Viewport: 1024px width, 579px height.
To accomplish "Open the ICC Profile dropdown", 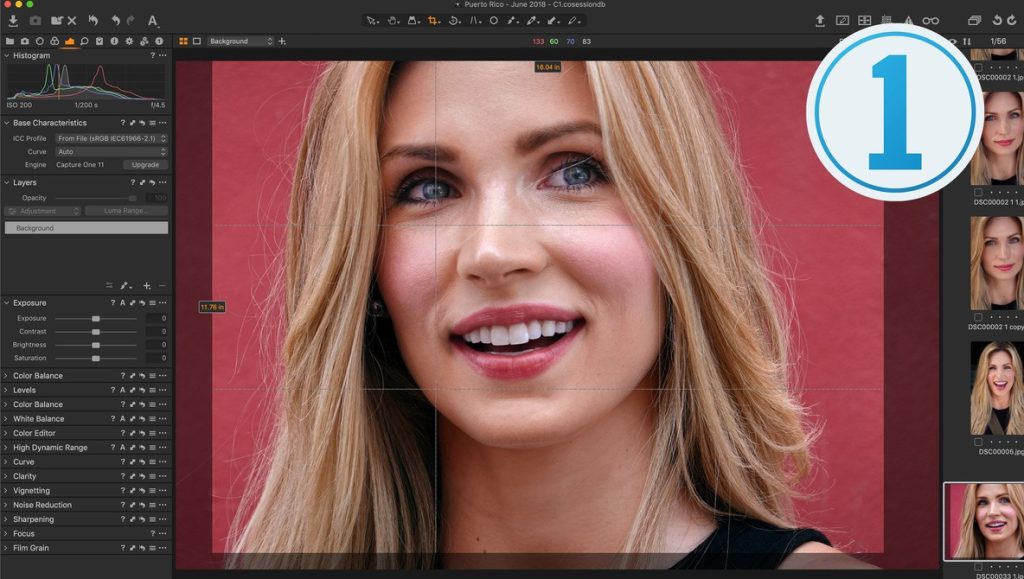I will [x=110, y=138].
